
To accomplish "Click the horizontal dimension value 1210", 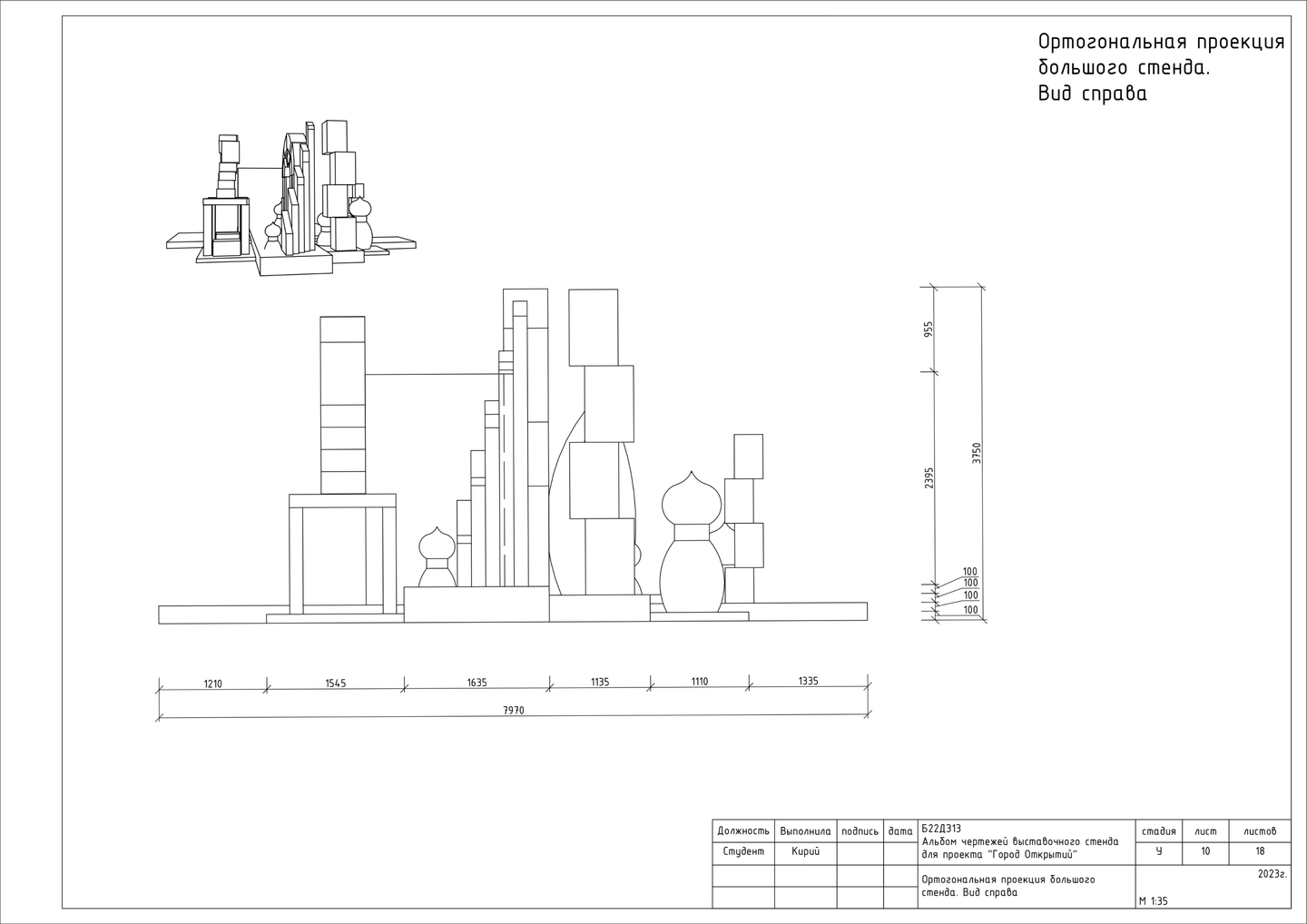I will [212, 684].
